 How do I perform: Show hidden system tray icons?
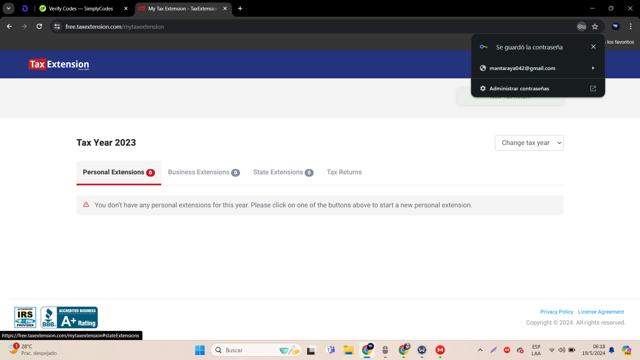pos(480,350)
